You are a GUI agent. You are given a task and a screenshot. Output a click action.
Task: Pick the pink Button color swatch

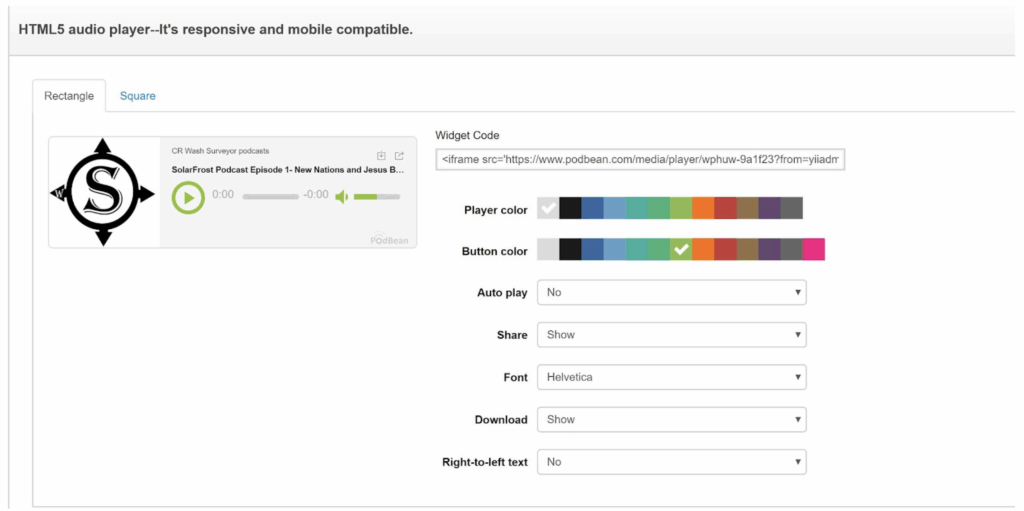point(813,250)
